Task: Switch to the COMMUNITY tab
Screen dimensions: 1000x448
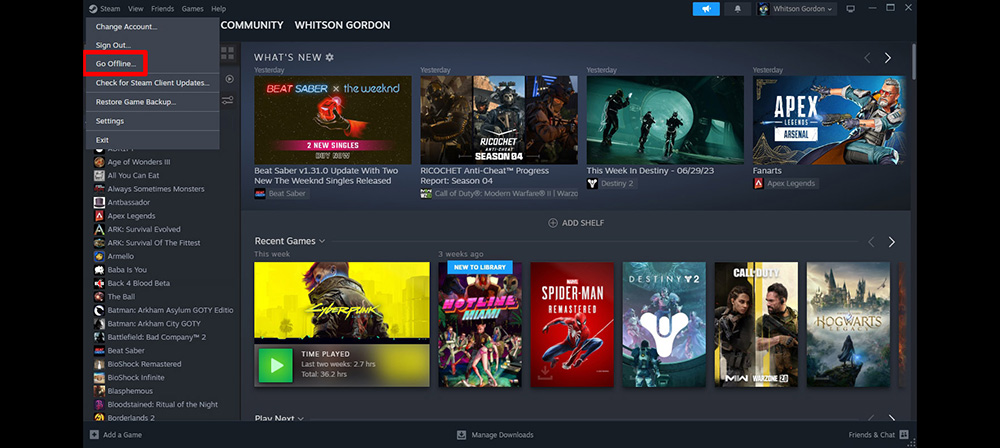Action: (x=252, y=25)
